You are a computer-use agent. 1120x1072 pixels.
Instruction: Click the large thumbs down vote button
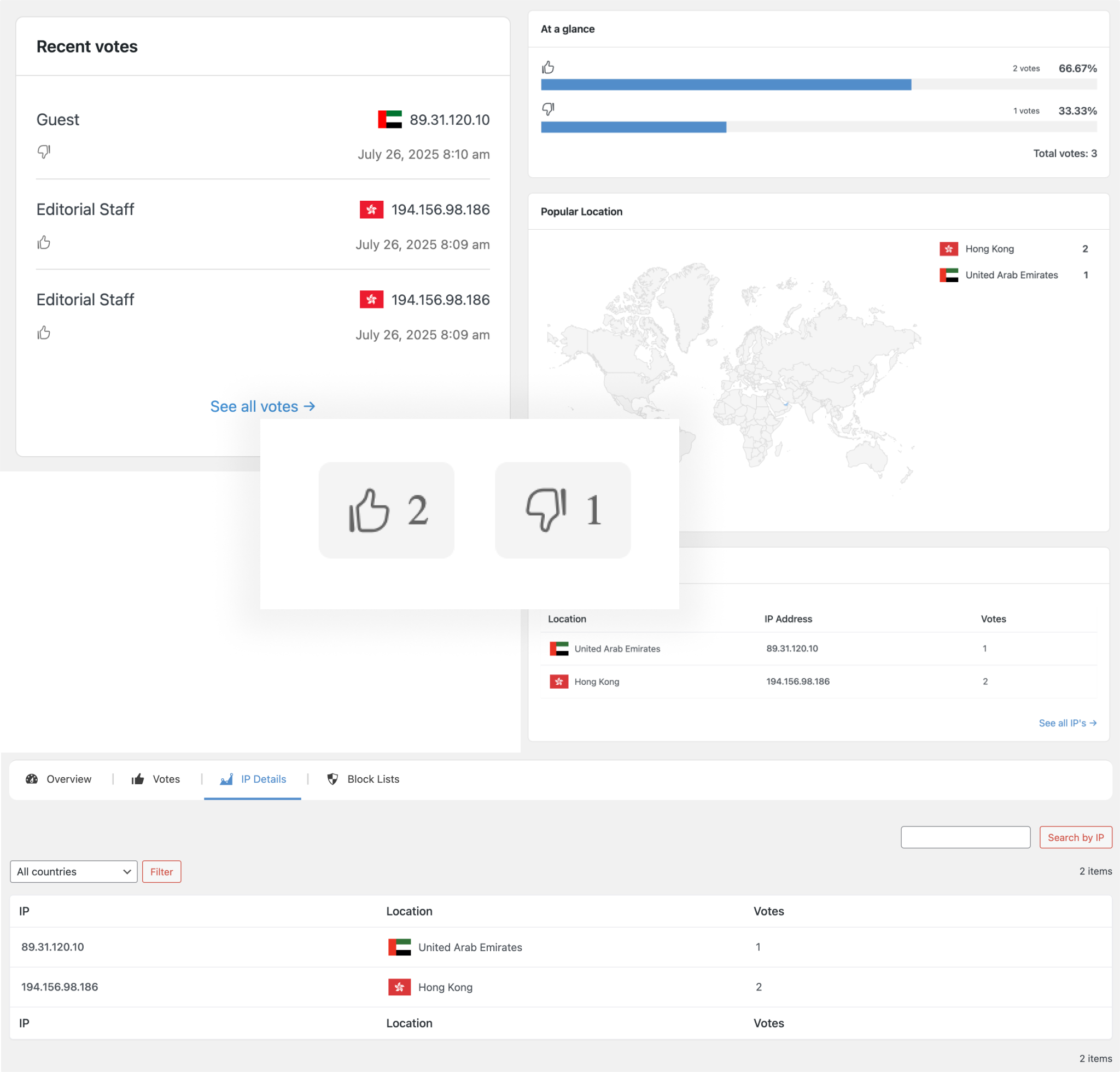562,510
